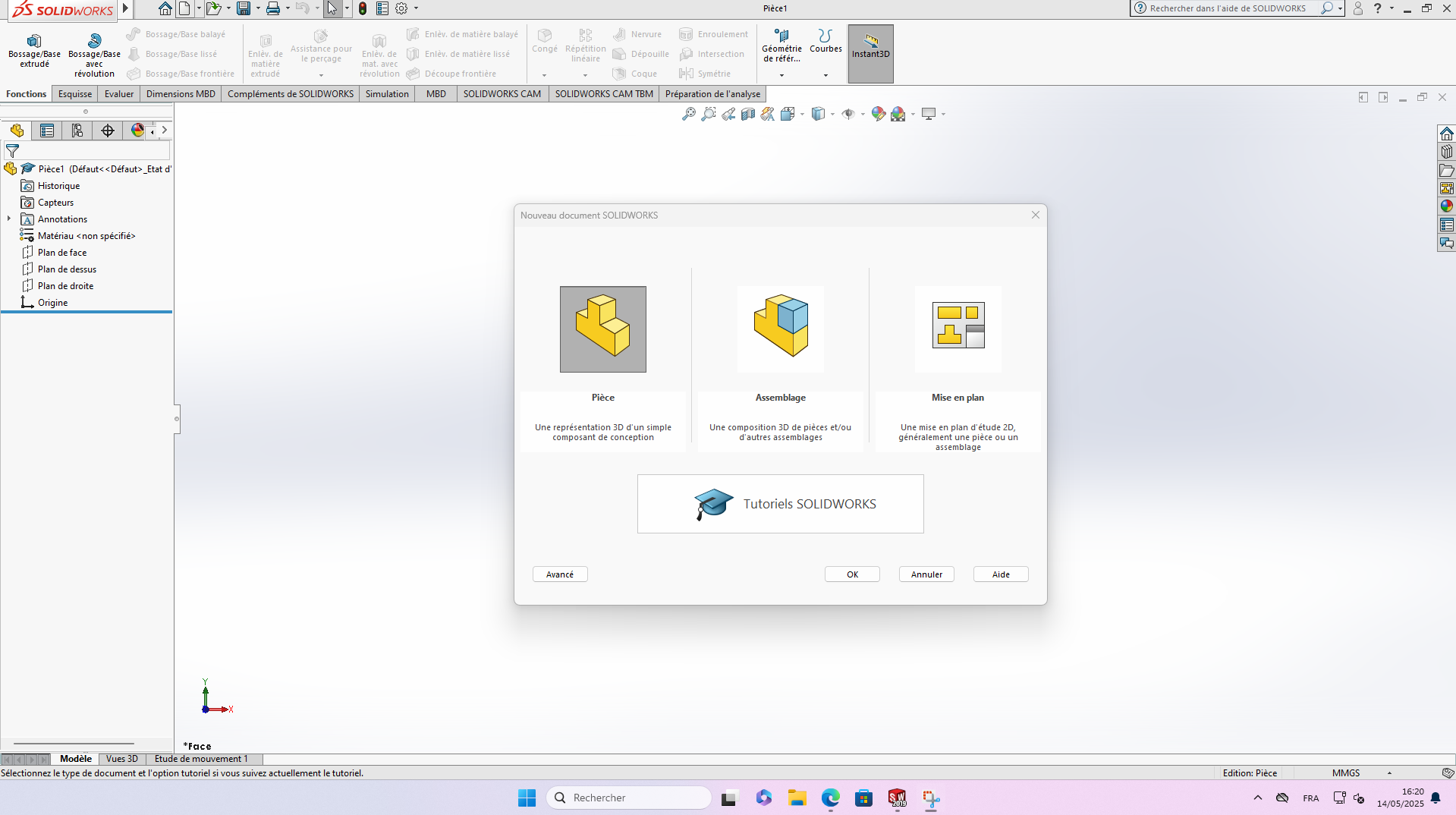Open the Géométrie de référence tool
The image size is (1456, 815).
tap(781, 46)
